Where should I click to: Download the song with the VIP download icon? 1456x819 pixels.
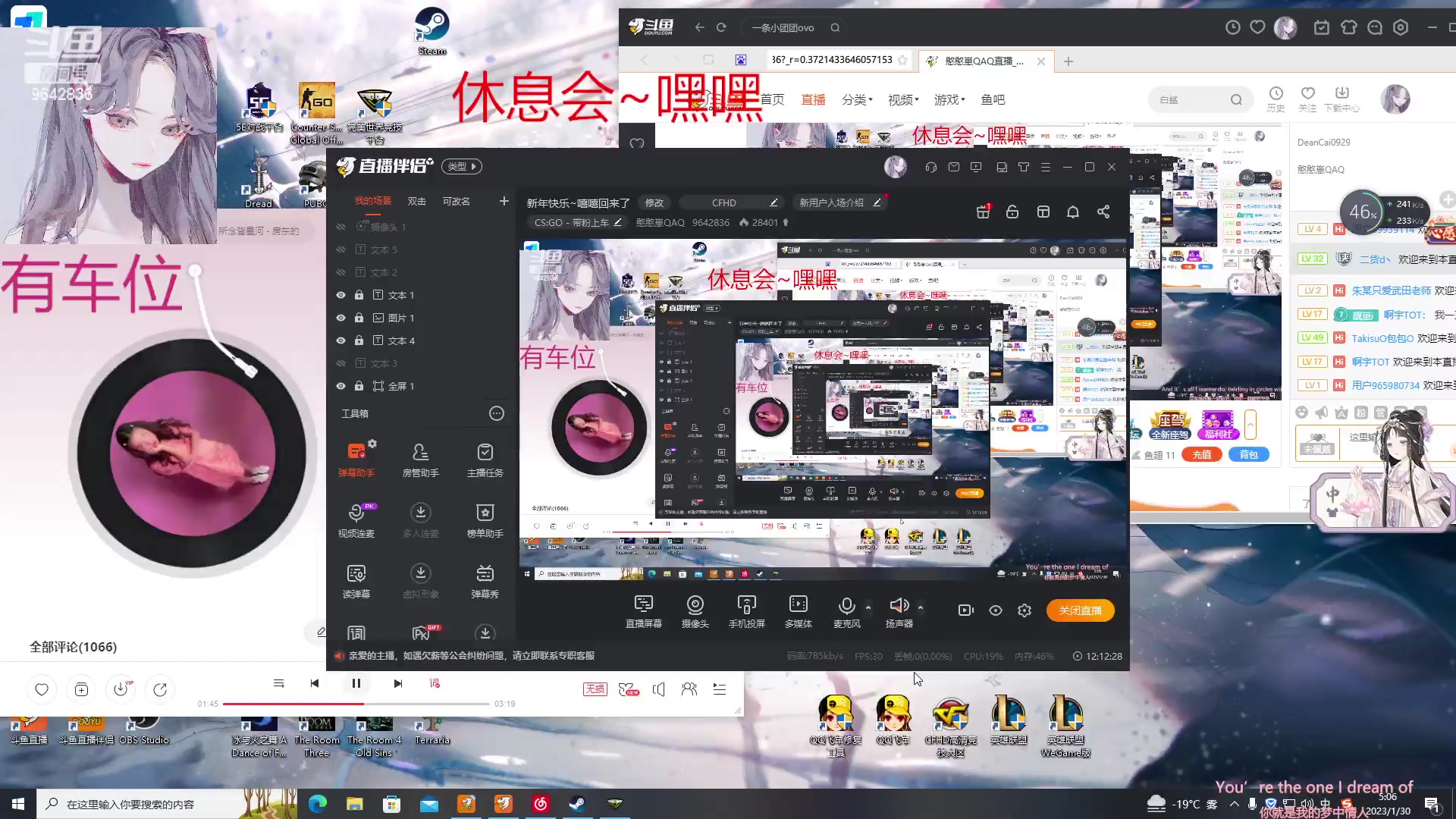[x=121, y=689]
